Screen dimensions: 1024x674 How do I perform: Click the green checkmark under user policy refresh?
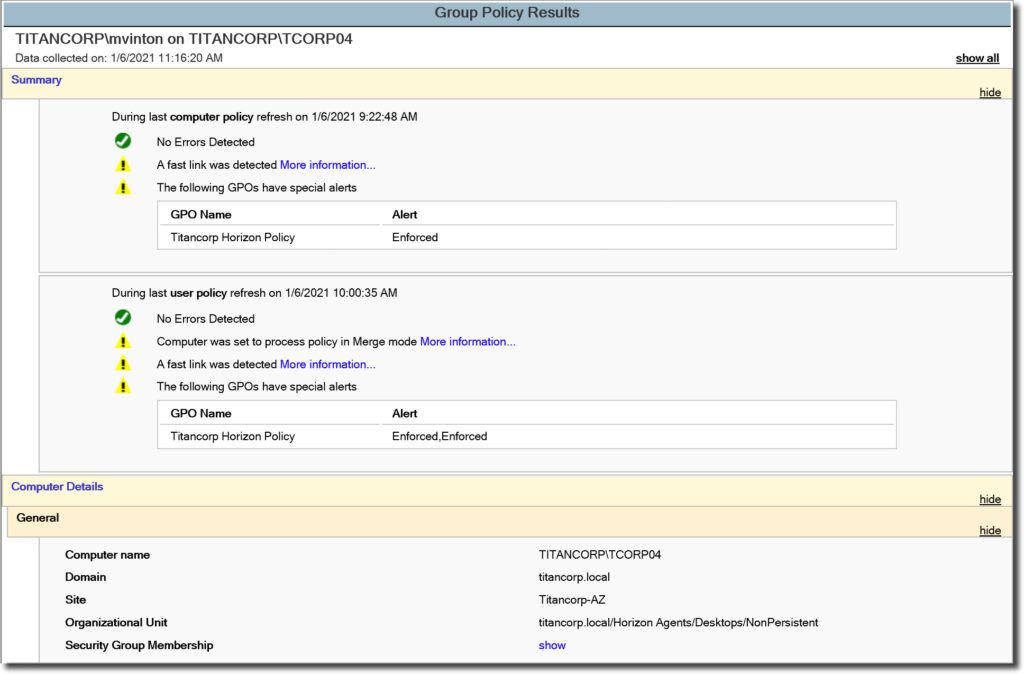point(122,317)
